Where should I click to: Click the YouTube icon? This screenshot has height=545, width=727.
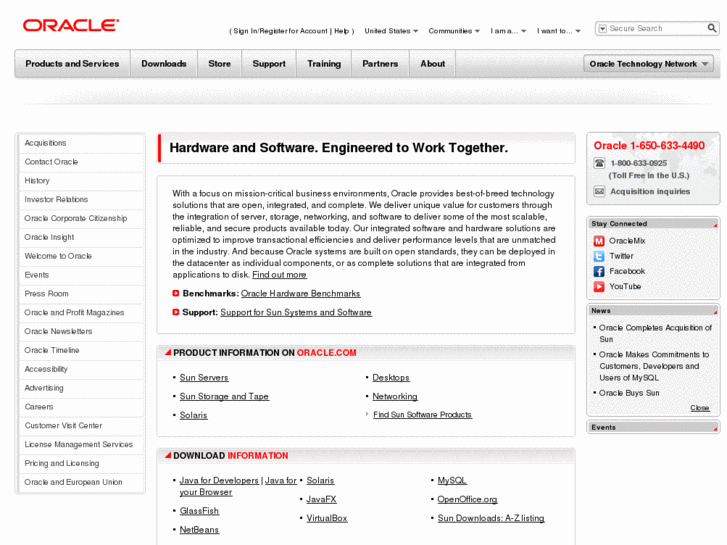599,287
